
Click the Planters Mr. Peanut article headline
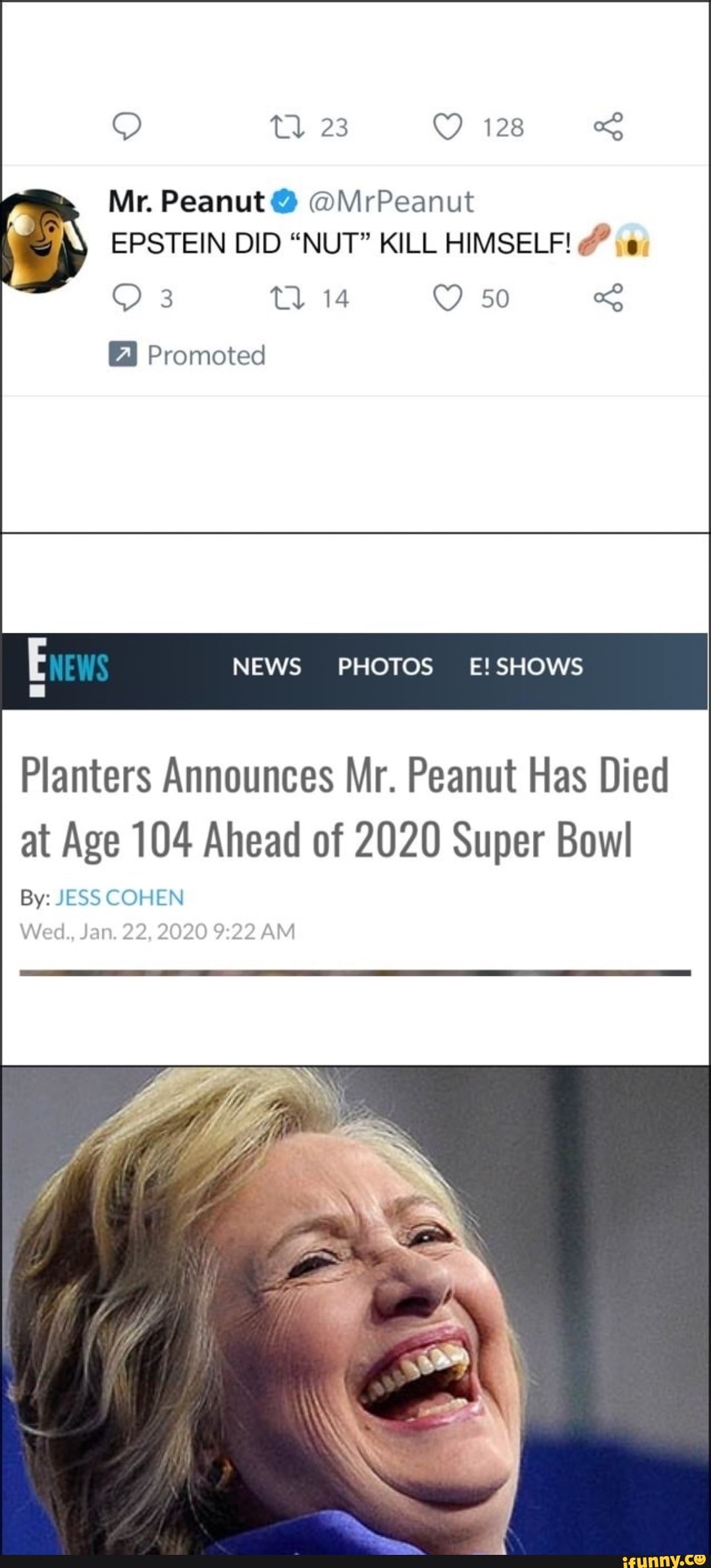[344, 807]
